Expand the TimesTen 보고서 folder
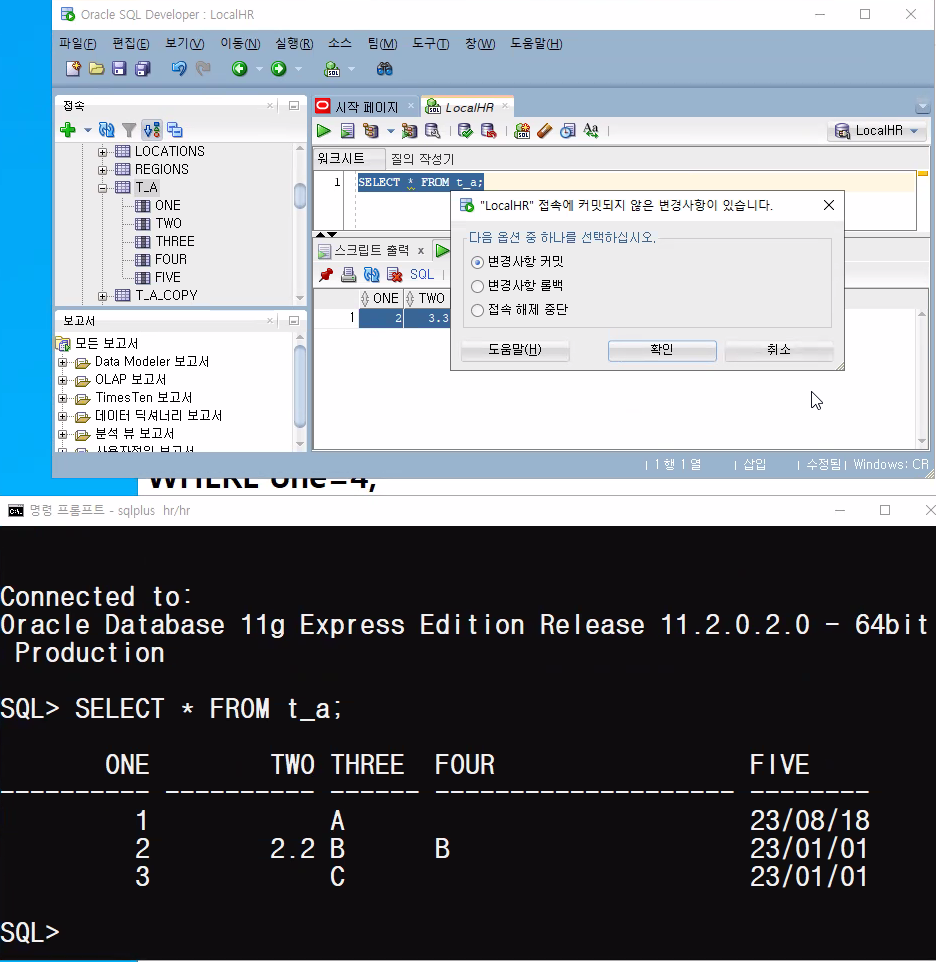 [x=63, y=398]
